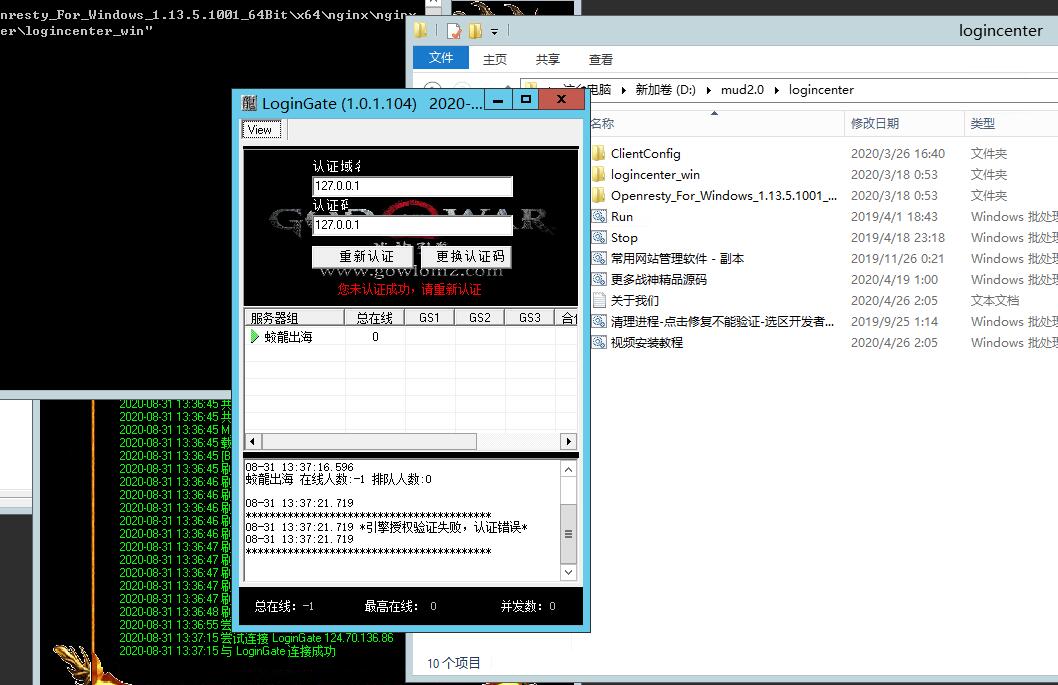Select the logincenter_win folder icon

[599, 175]
